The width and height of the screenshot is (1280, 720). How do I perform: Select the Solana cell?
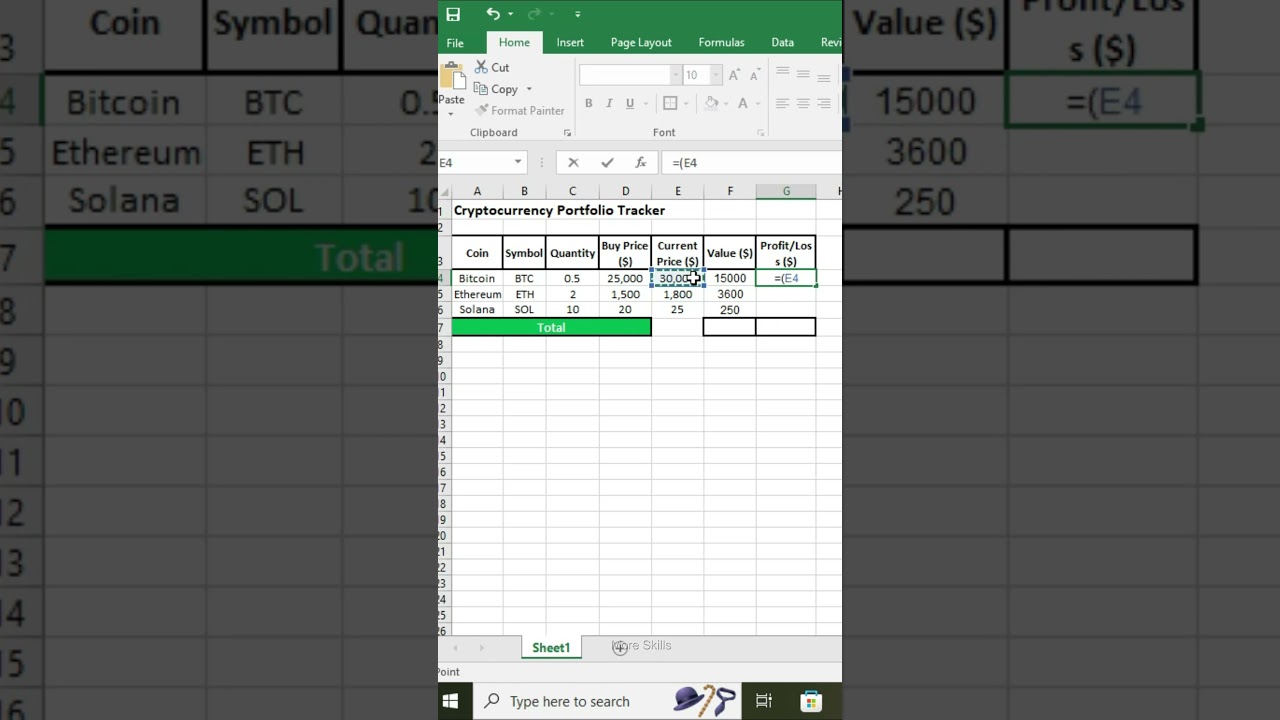477,309
